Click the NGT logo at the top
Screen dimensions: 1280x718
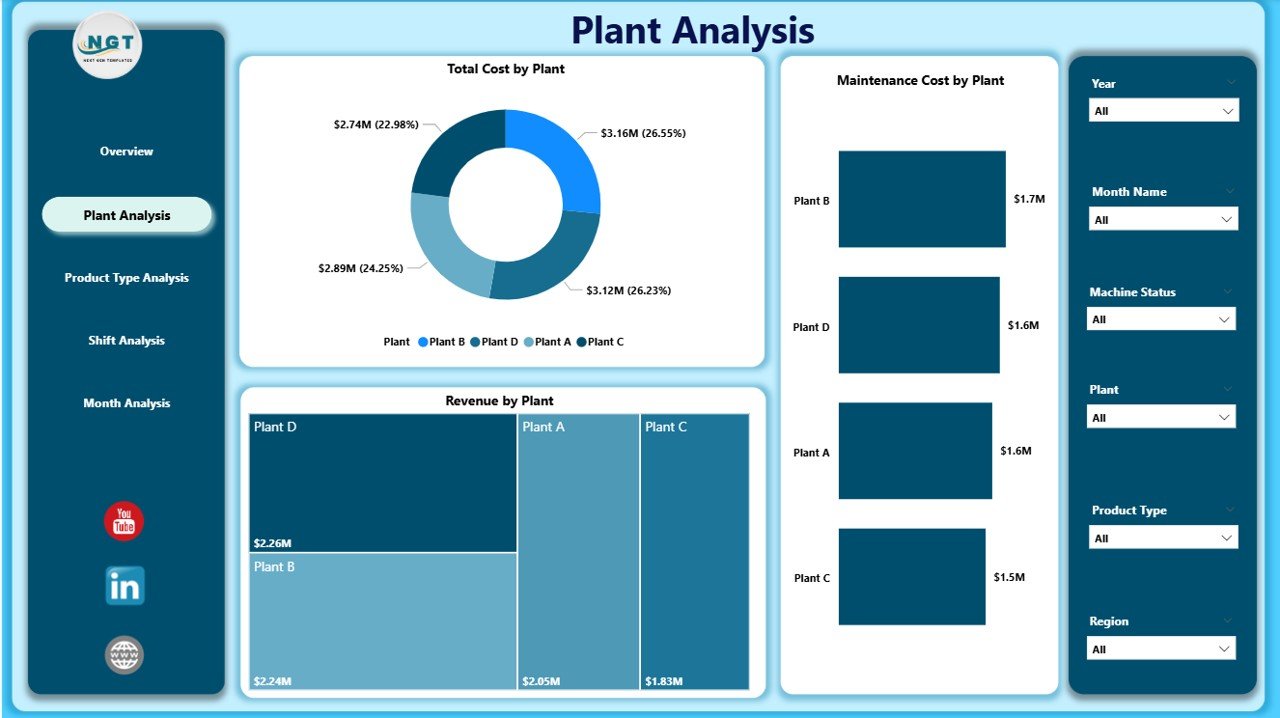[x=106, y=44]
